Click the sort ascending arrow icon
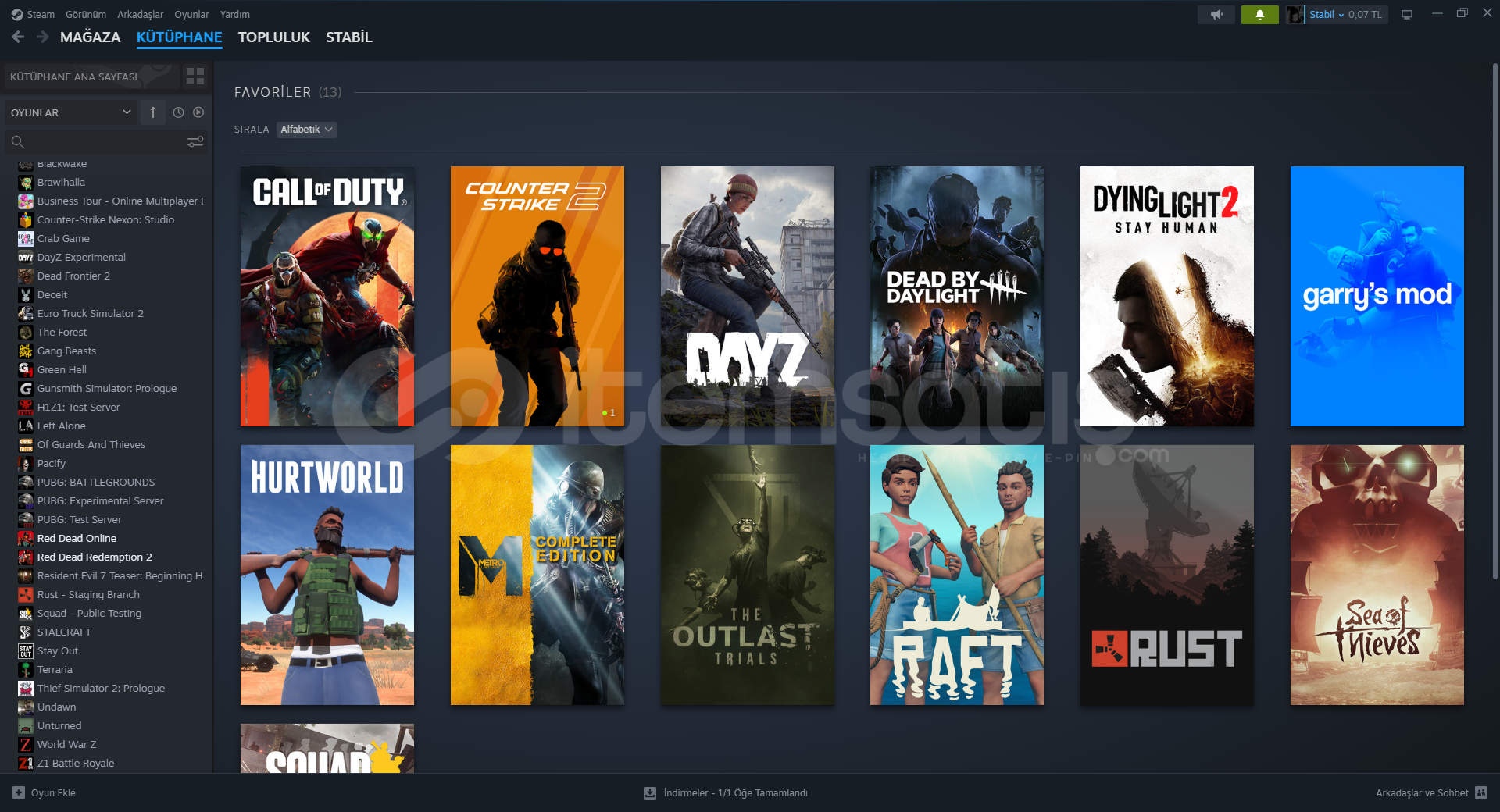This screenshot has width=1500, height=812. point(153,112)
